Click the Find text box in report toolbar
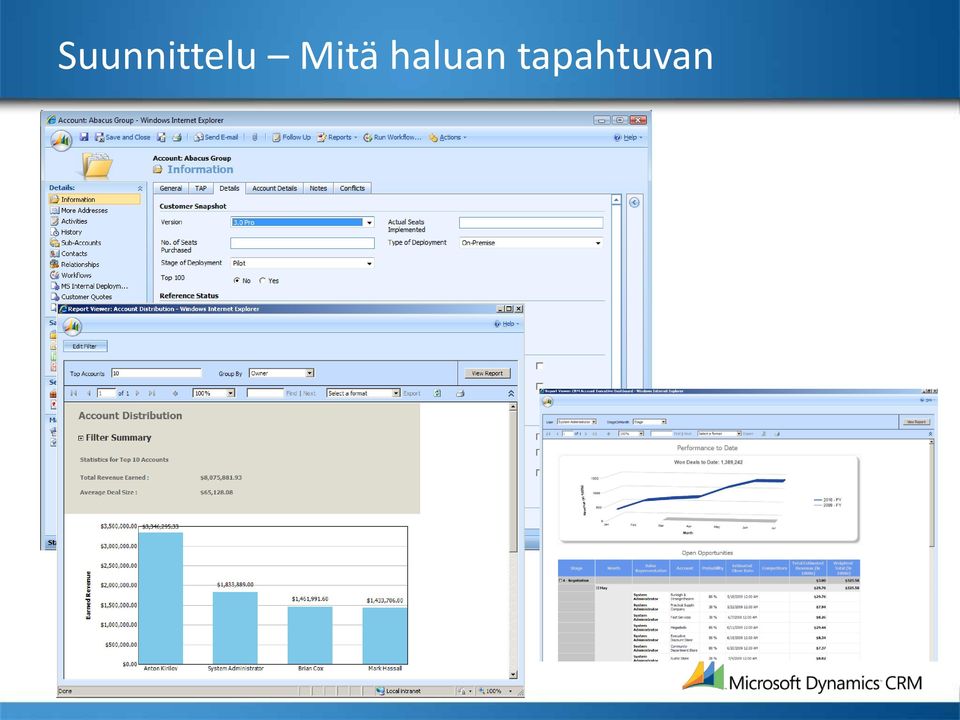Image resolution: width=960 pixels, height=720 pixels. tap(265, 393)
